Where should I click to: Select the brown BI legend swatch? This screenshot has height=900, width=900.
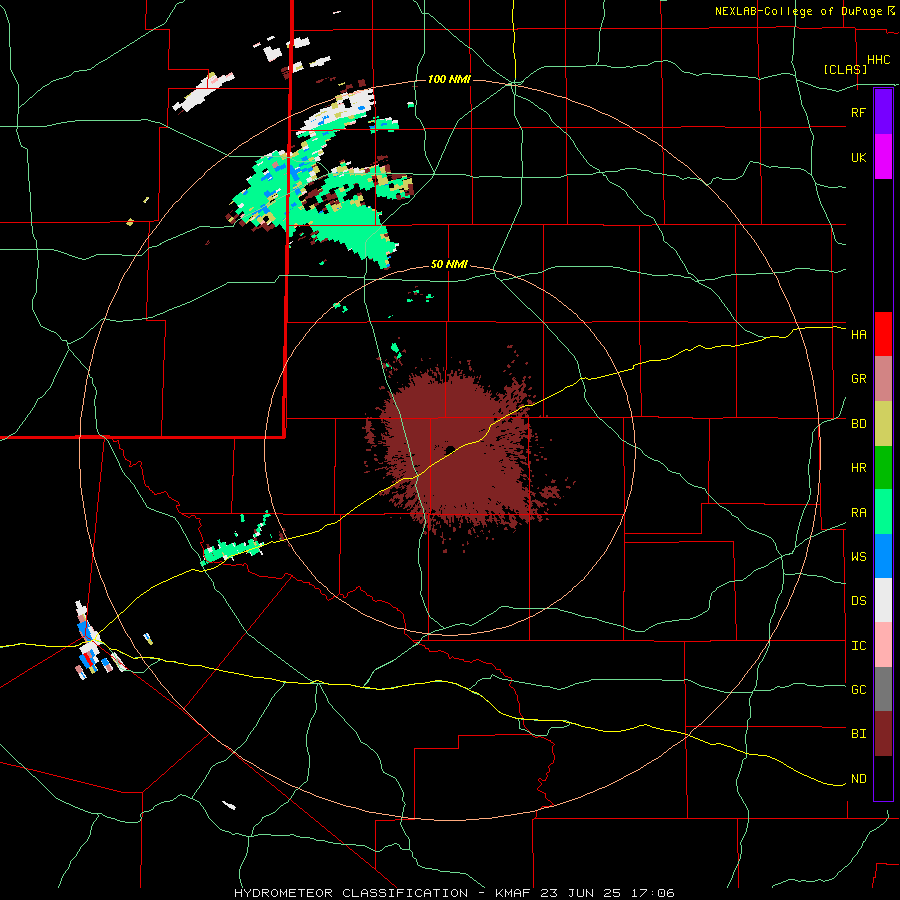tap(883, 734)
